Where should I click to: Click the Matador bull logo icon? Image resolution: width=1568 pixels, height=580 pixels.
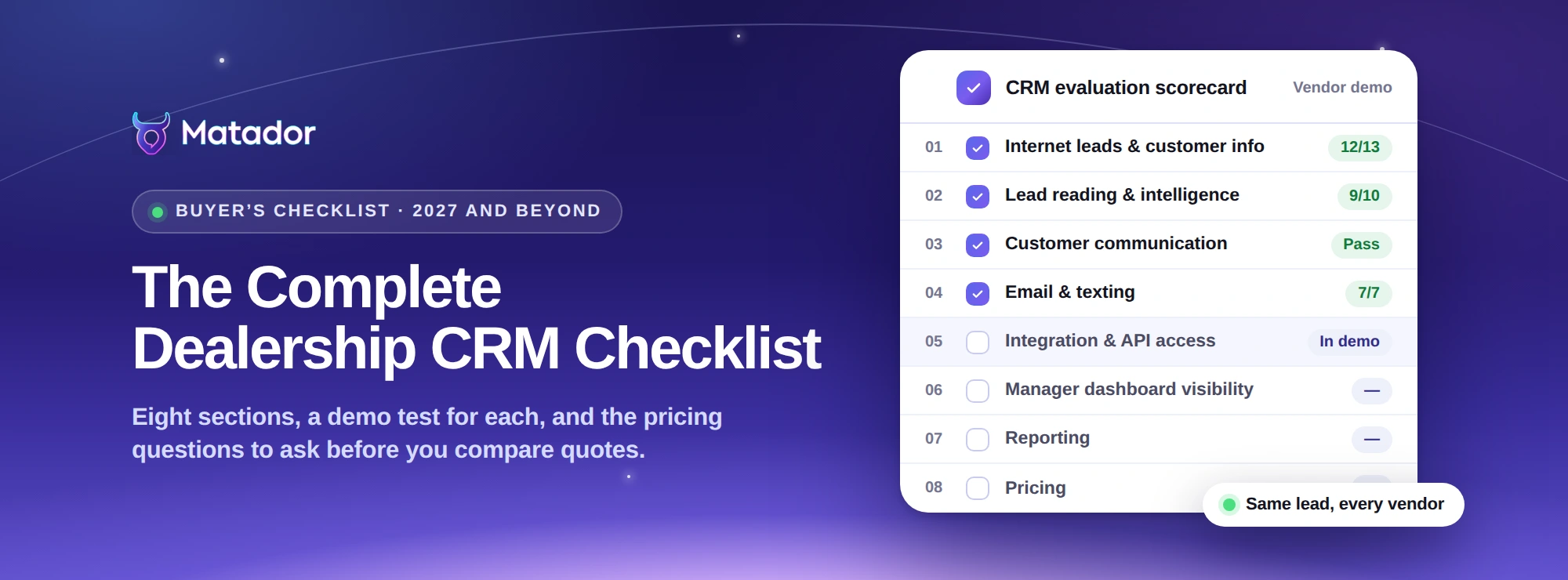151,133
